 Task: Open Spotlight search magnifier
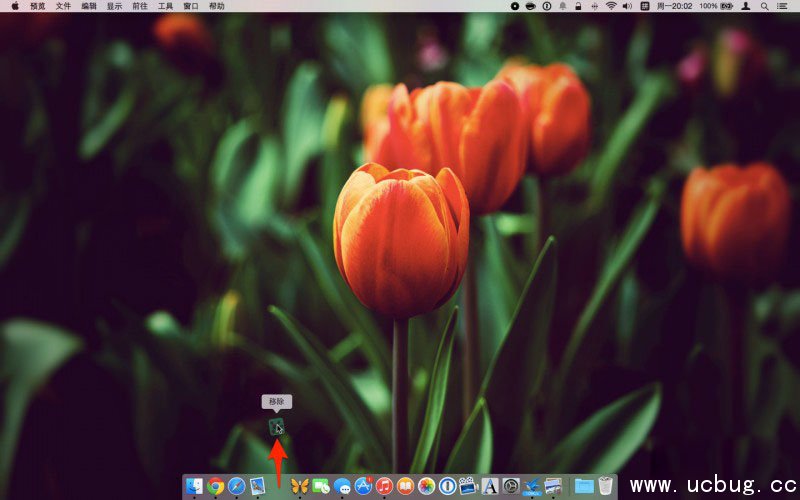(764, 6)
